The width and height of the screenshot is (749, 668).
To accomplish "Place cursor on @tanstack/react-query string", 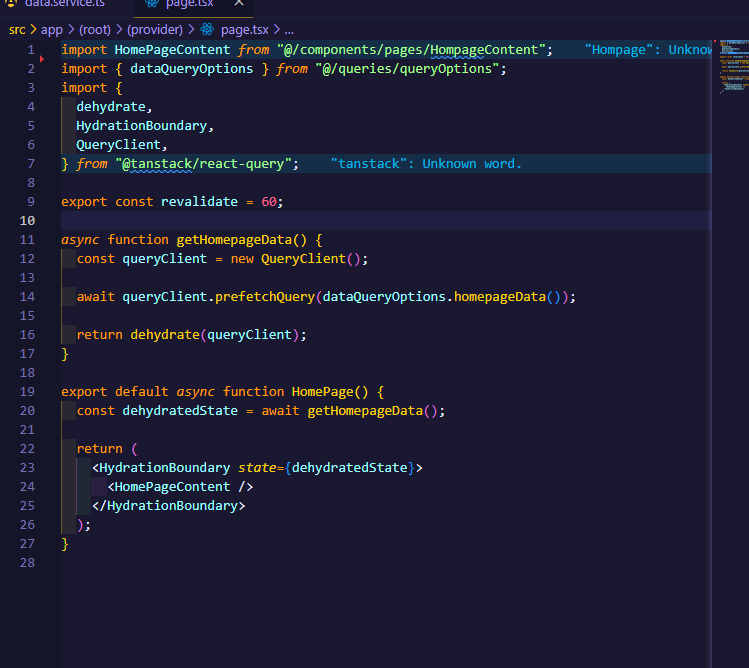I will pyautogui.click(x=203, y=164).
